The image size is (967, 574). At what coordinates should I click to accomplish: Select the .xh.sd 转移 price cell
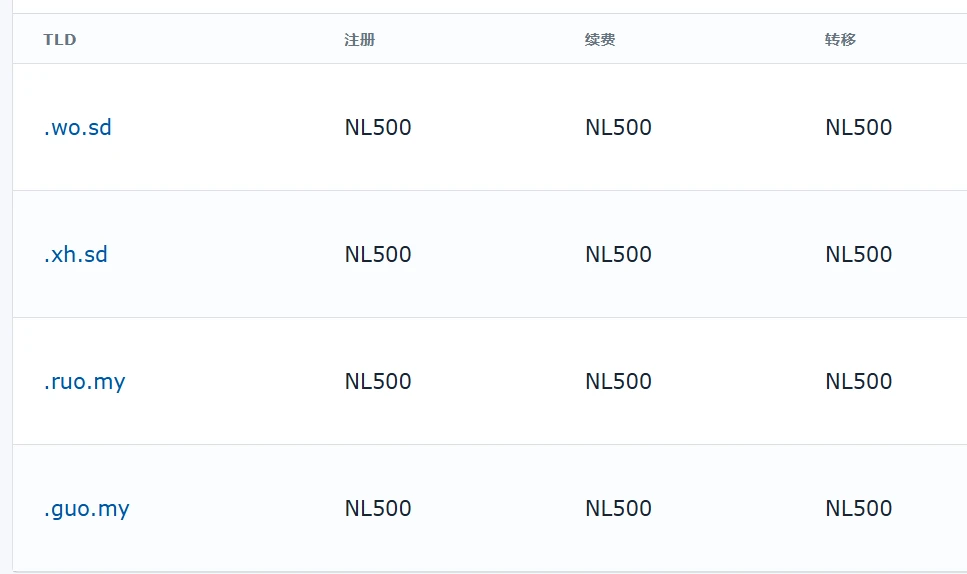[858, 255]
